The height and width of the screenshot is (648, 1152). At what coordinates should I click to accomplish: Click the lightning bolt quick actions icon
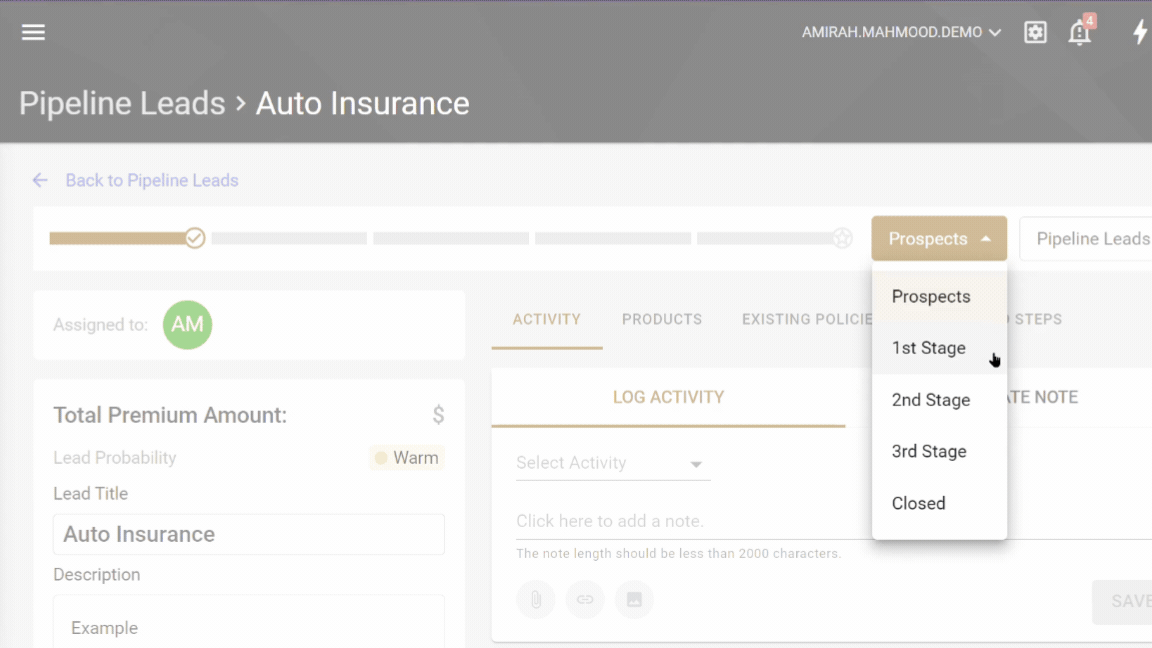click(1139, 32)
